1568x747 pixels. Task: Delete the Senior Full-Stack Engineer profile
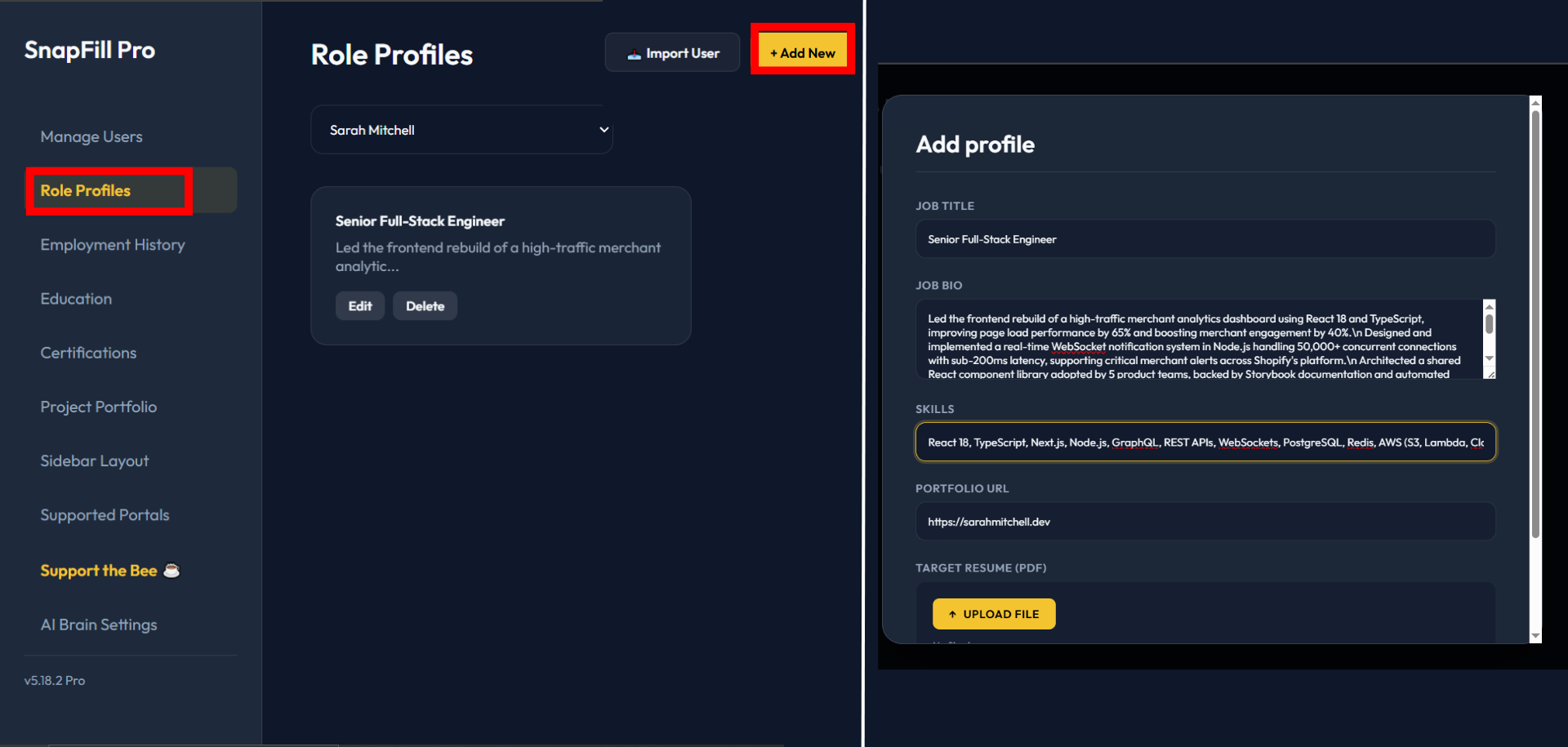coord(425,305)
